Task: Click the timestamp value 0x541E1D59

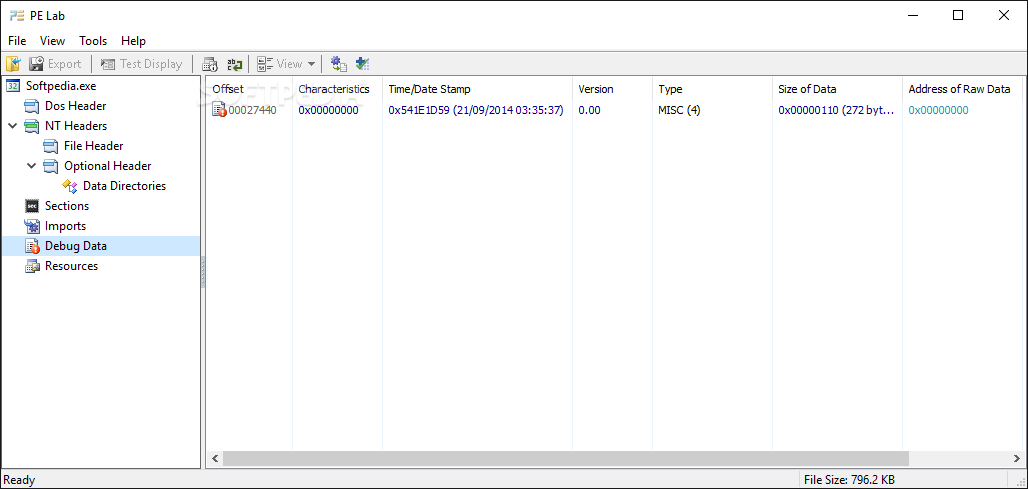Action: point(476,110)
